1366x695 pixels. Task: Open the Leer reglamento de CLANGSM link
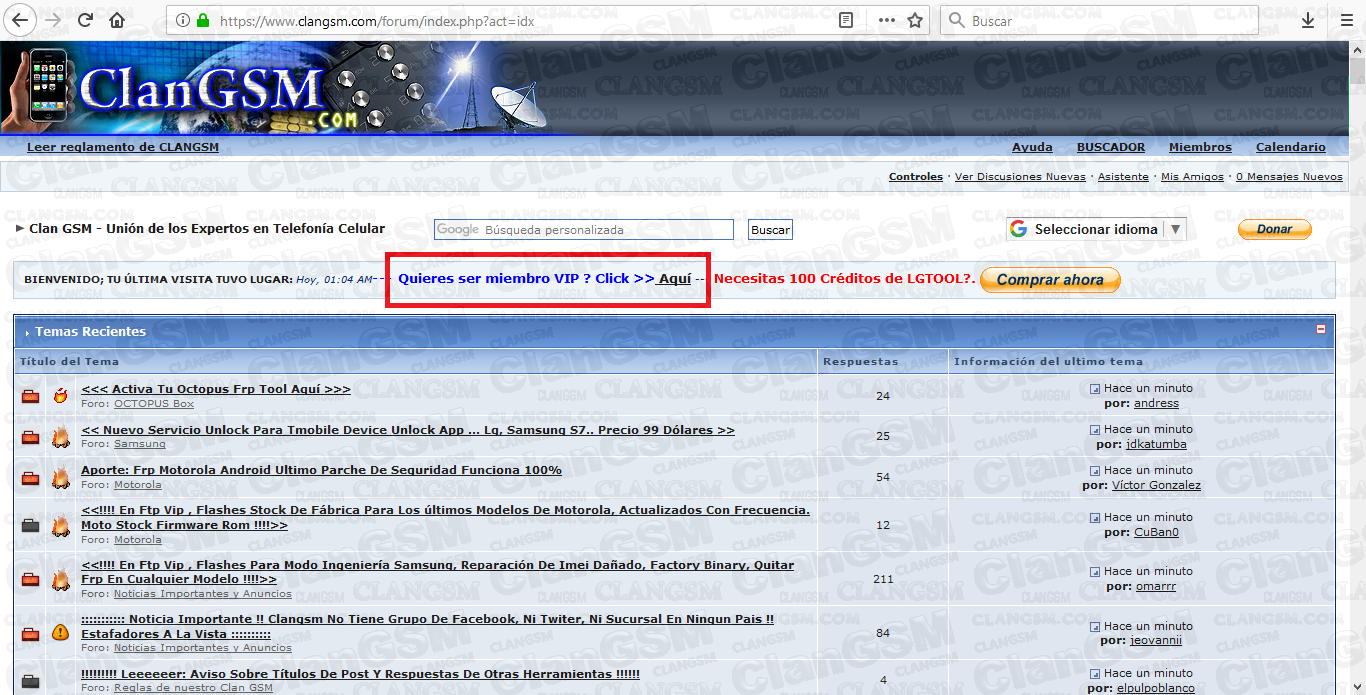tap(123, 147)
